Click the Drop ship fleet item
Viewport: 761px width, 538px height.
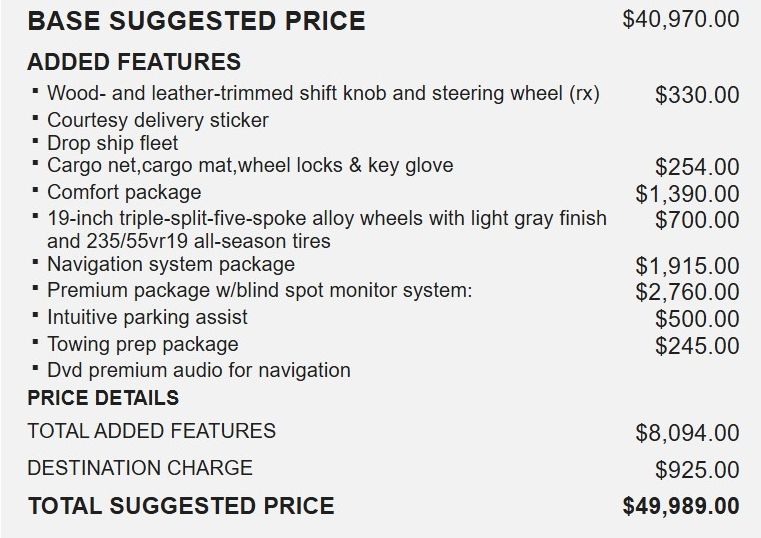coord(112,143)
